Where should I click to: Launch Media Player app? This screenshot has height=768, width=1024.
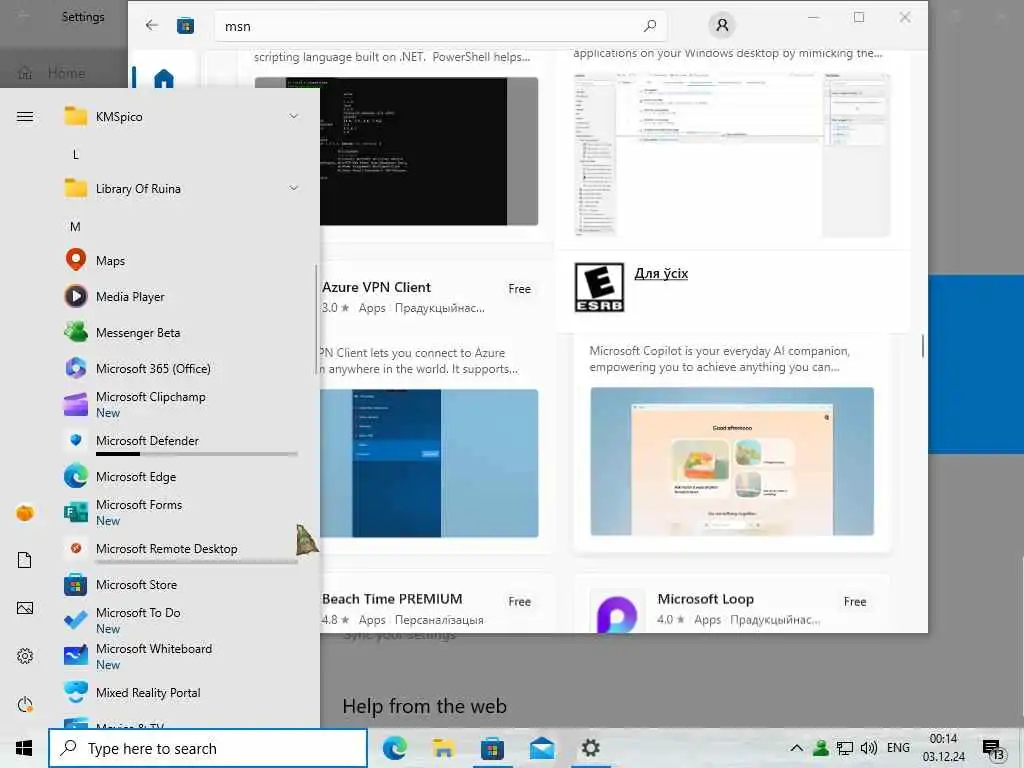(181, 296)
